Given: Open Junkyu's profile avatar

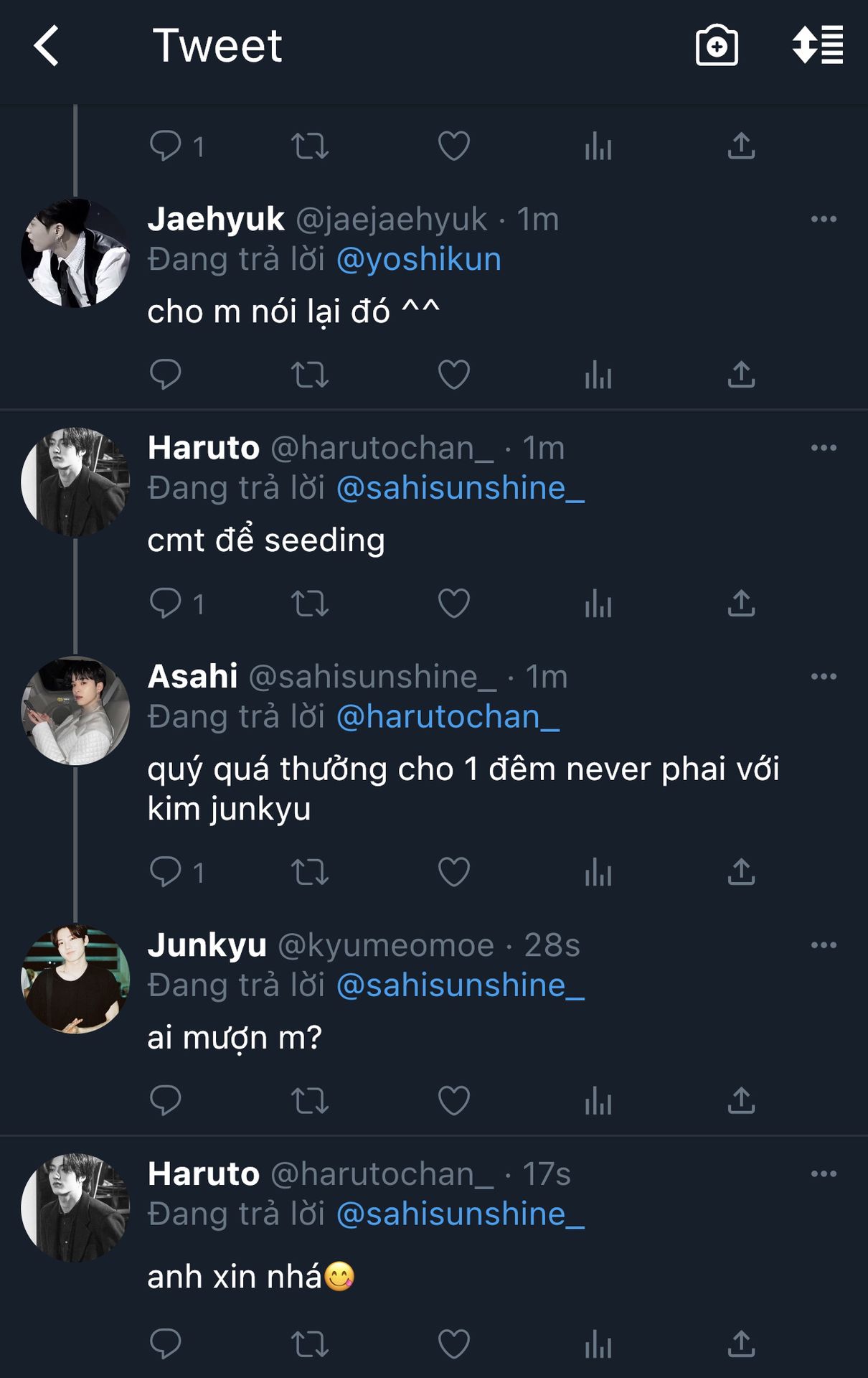Looking at the screenshot, I should coord(75,979).
